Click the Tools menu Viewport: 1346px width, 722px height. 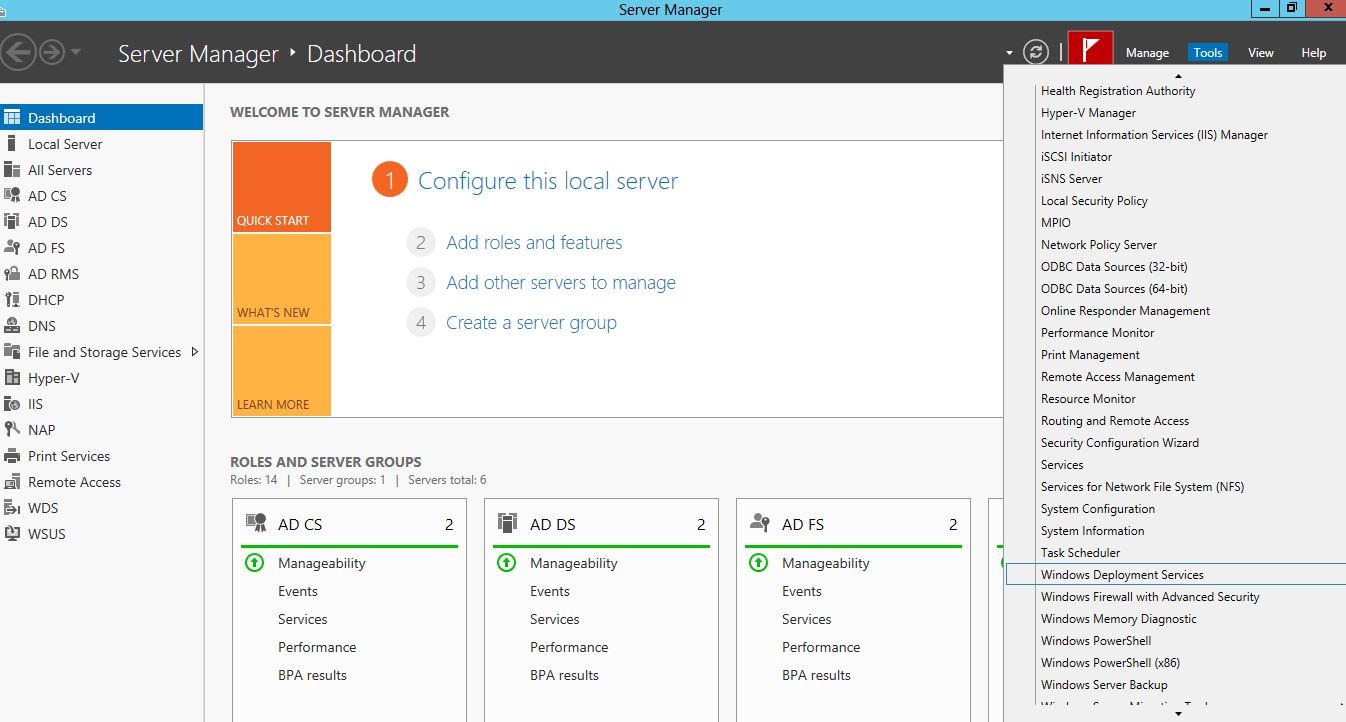pos(1208,53)
